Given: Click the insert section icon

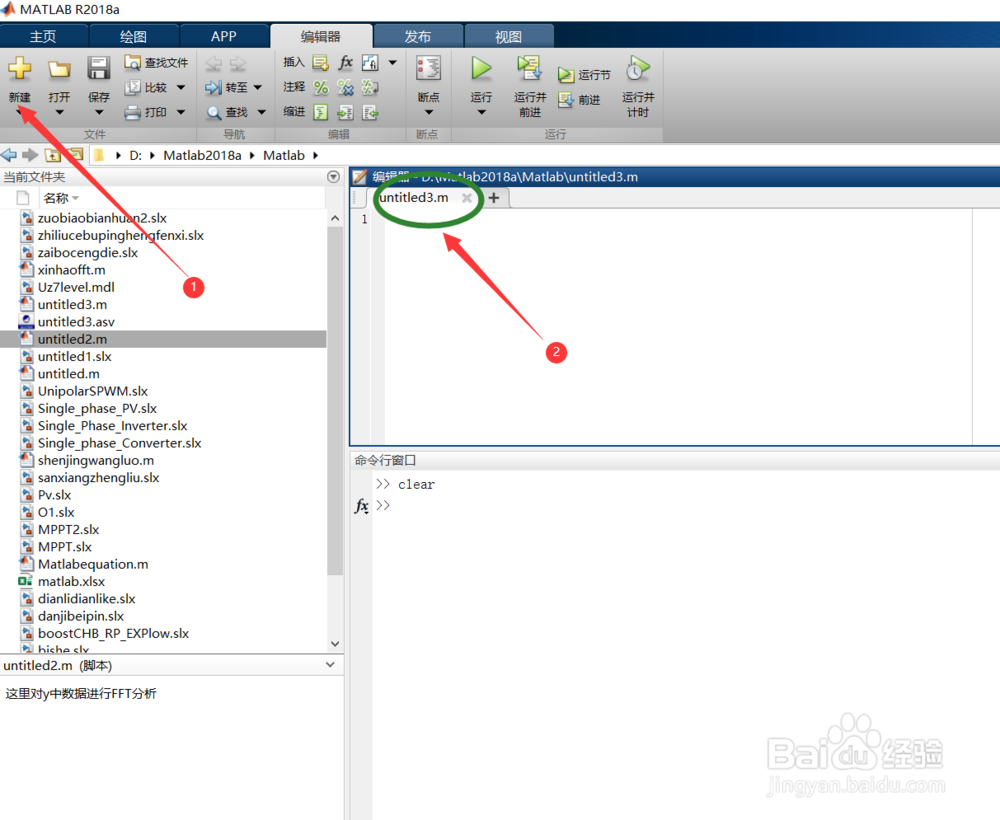Looking at the screenshot, I should (320, 62).
